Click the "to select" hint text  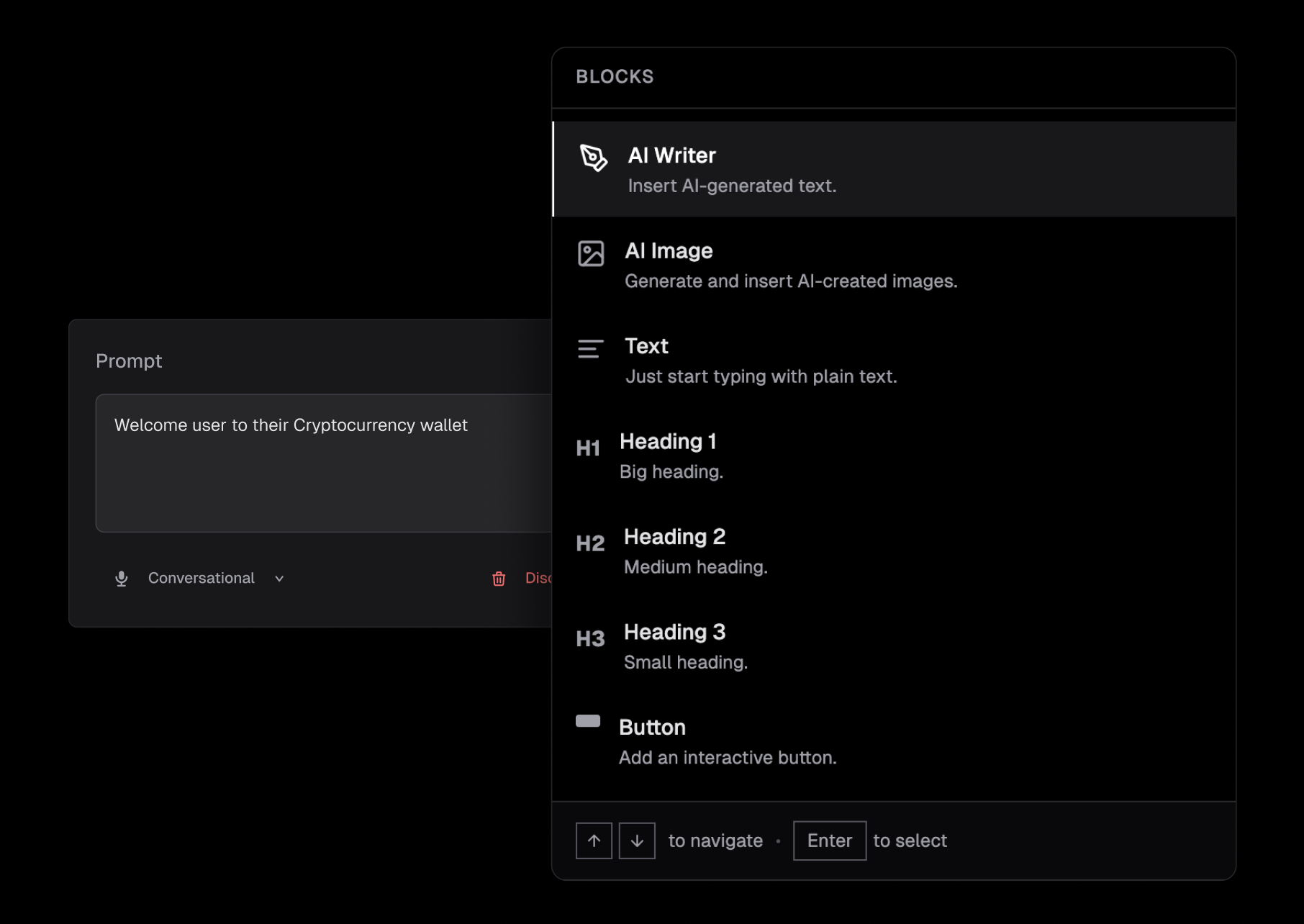(910, 841)
